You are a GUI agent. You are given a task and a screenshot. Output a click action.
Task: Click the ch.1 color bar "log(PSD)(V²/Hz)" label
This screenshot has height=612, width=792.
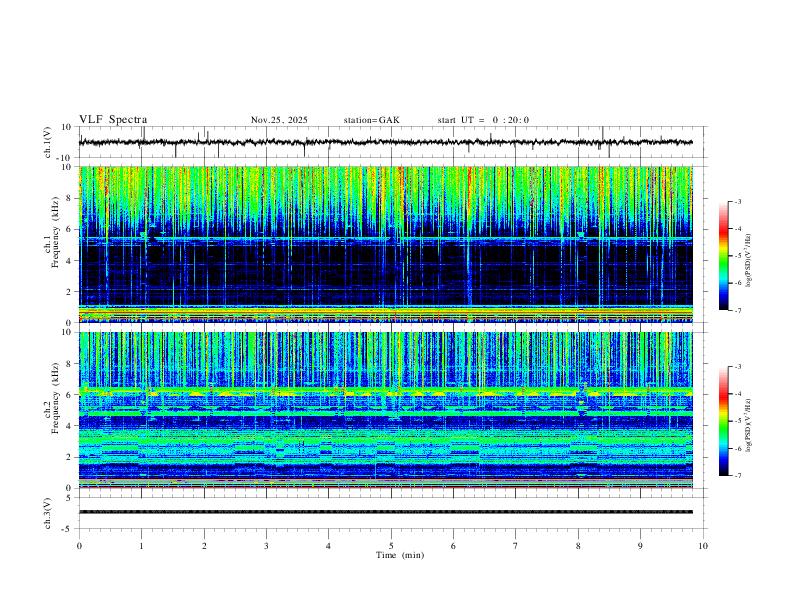749,260
